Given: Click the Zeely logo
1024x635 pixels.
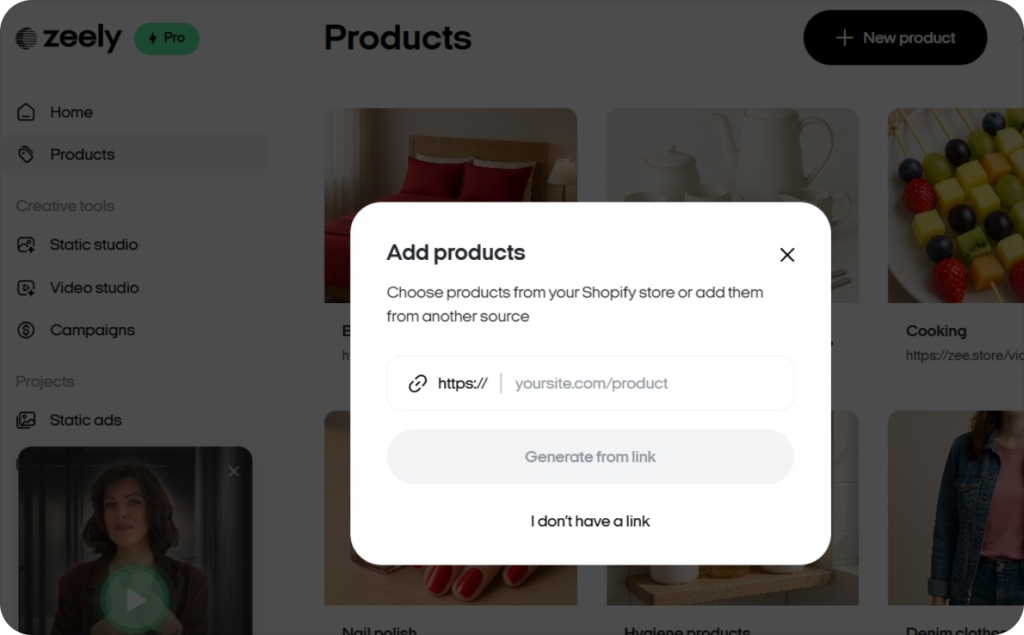Looking at the screenshot, I should (68, 37).
